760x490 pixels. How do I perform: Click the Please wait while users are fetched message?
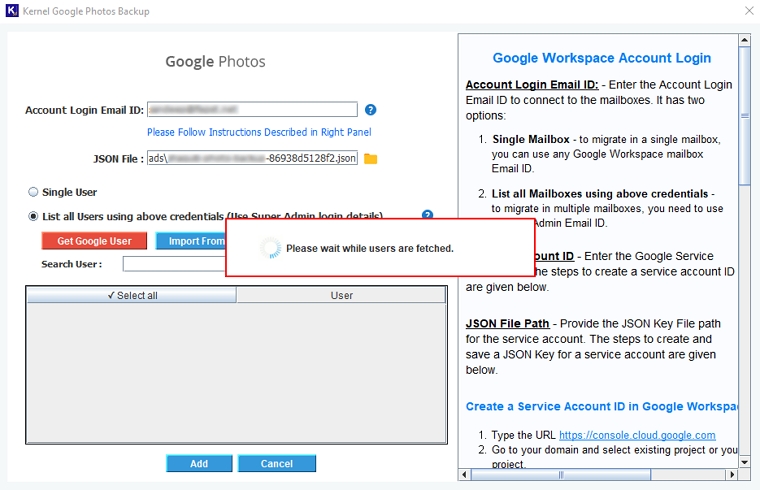(370, 248)
